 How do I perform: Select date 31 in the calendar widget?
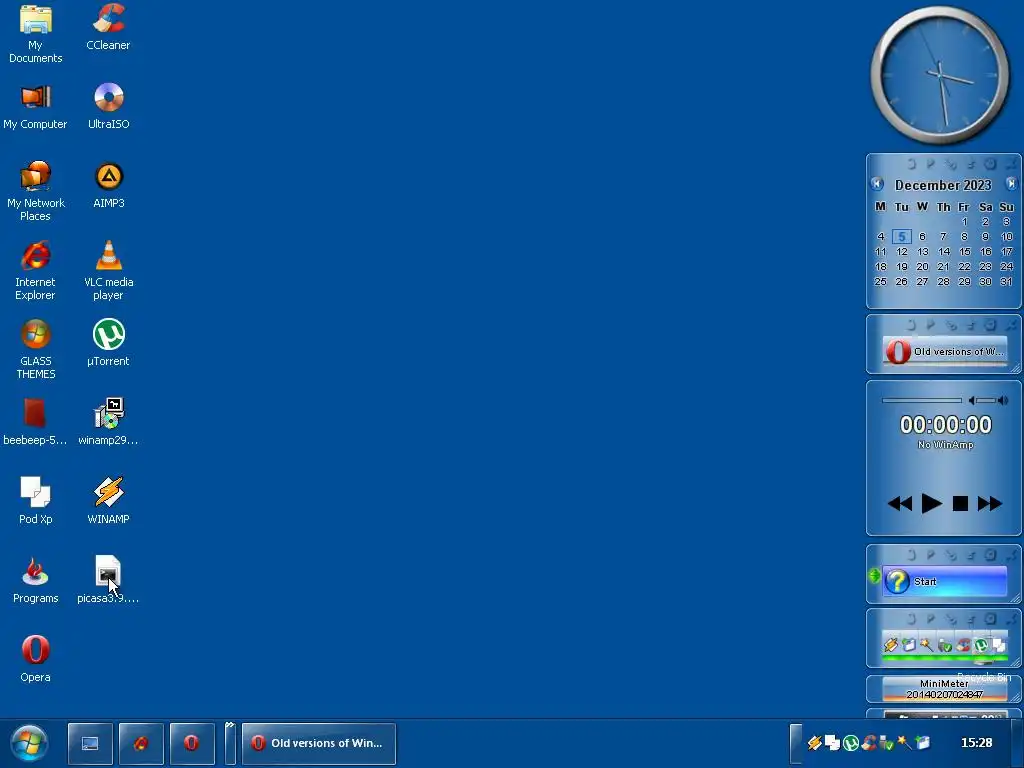point(1006,281)
